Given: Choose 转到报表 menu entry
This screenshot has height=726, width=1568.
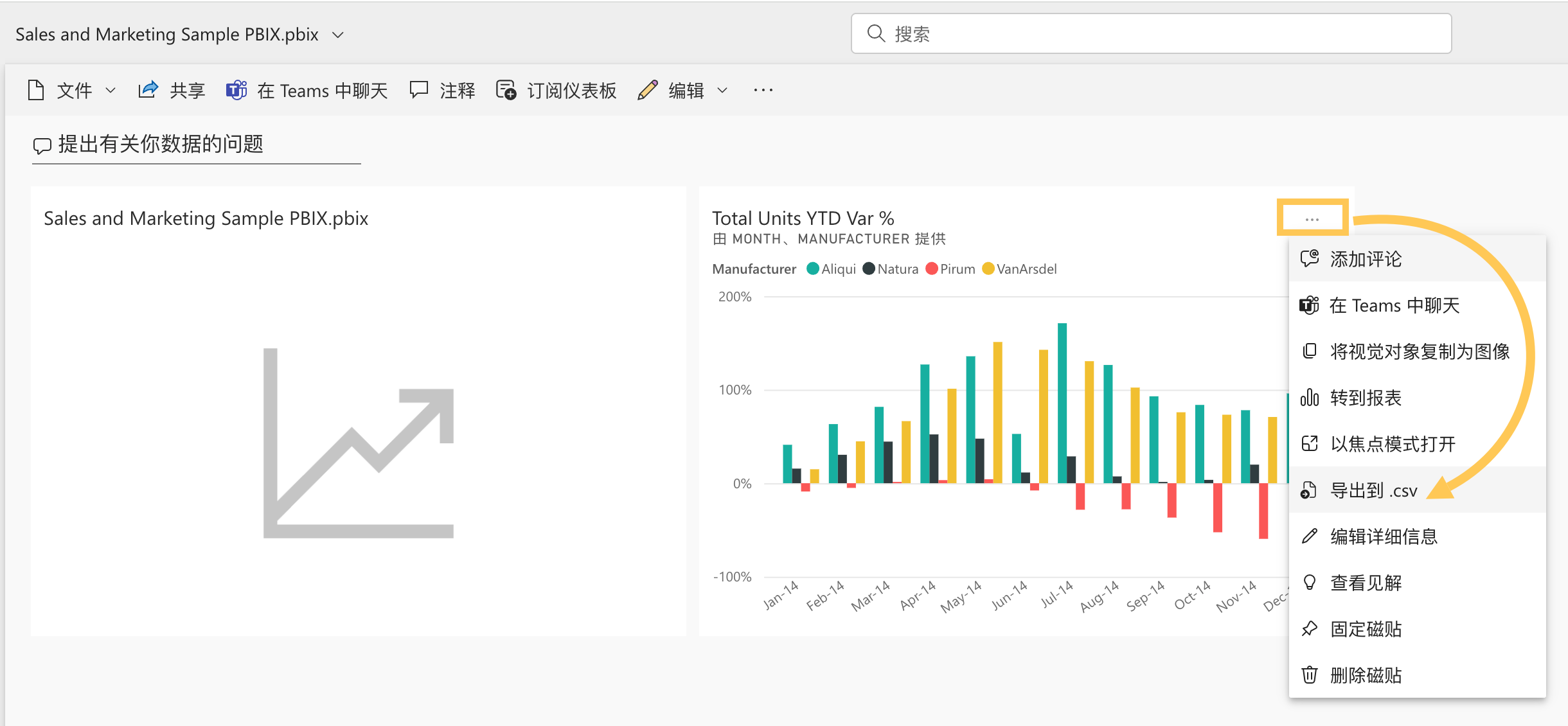Looking at the screenshot, I should (1417, 398).
